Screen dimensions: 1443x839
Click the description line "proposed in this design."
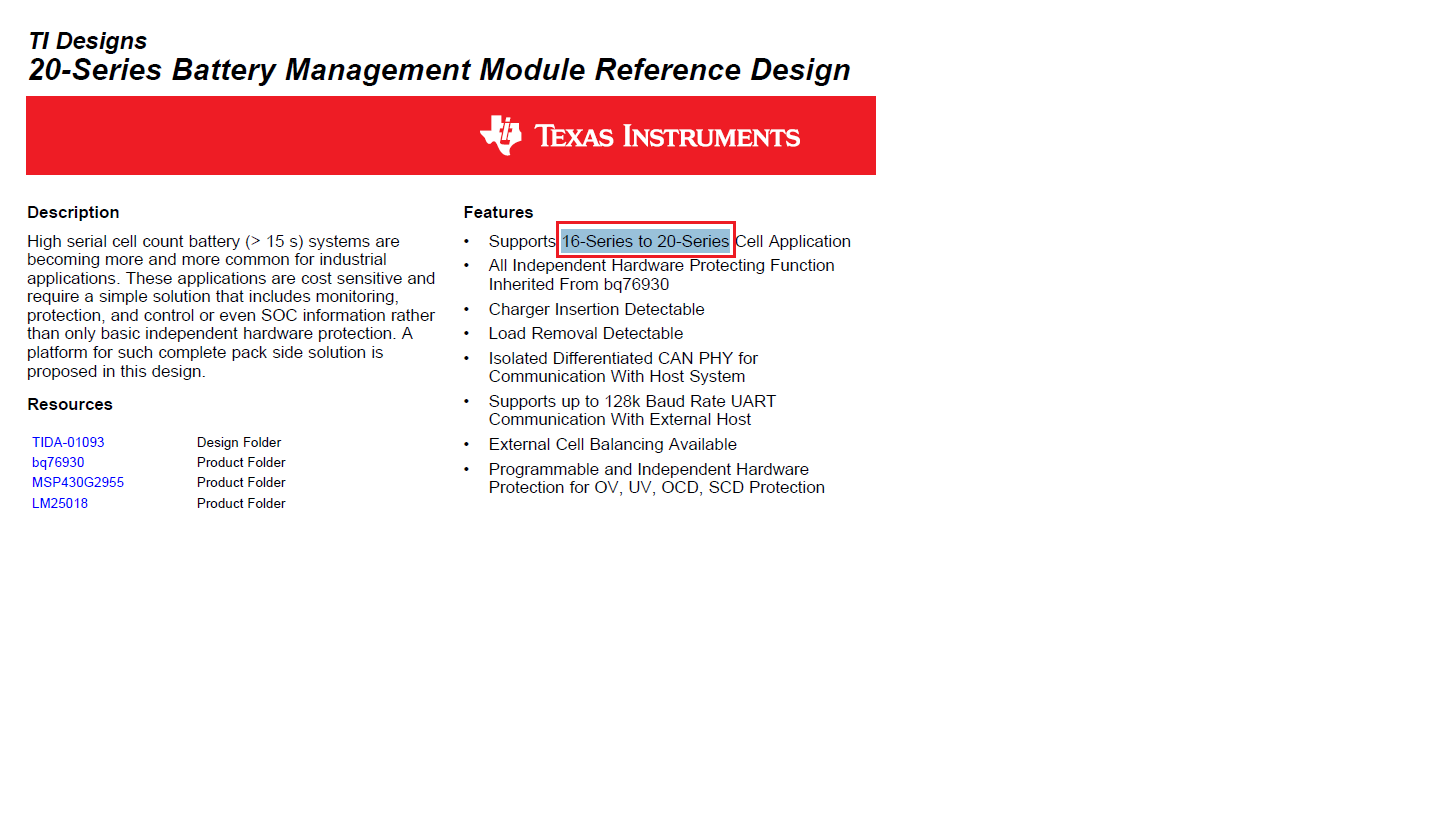point(116,371)
